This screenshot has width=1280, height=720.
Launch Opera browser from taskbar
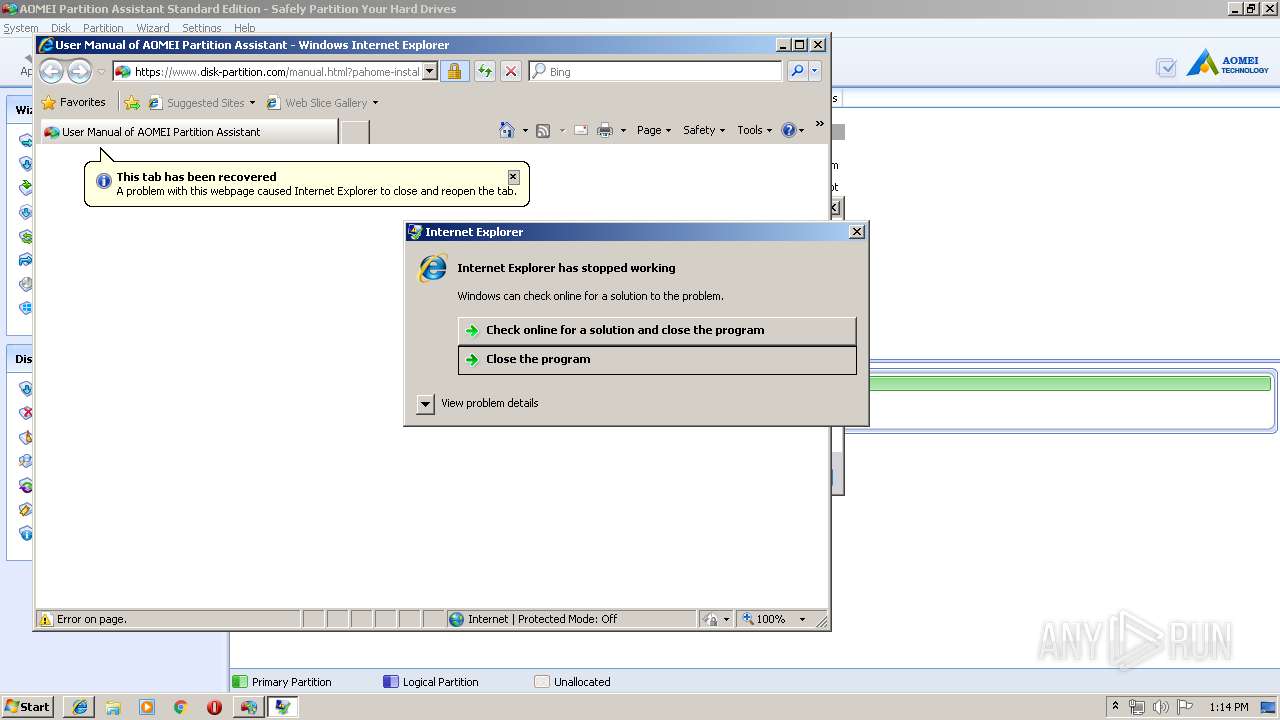pyautogui.click(x=214, y=707)
